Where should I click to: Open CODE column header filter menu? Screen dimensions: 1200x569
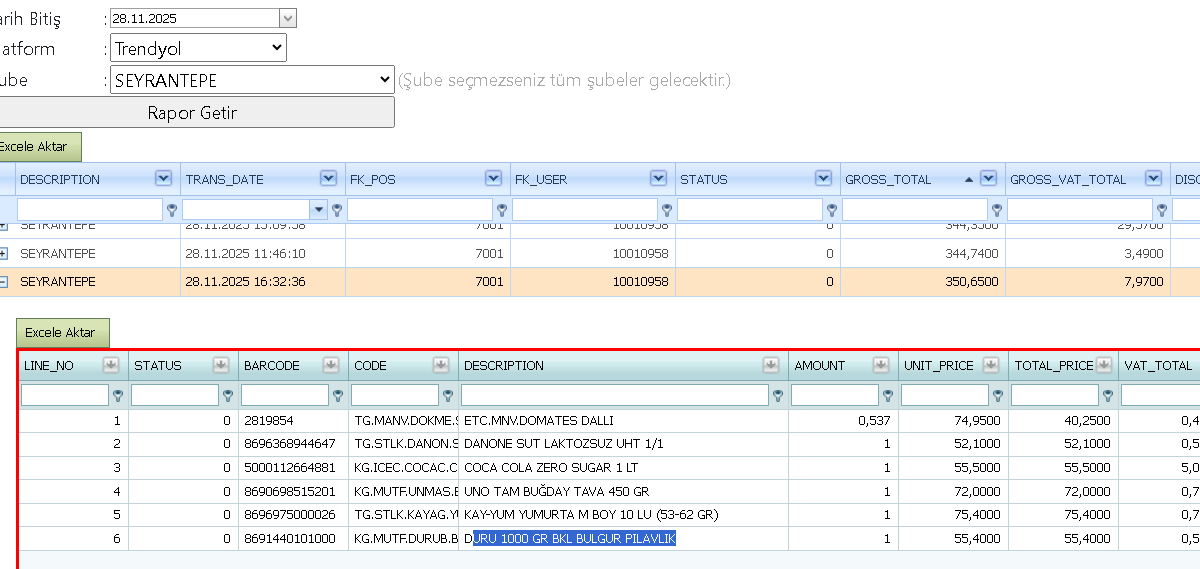pyautogui.click(x=441, y=365)
